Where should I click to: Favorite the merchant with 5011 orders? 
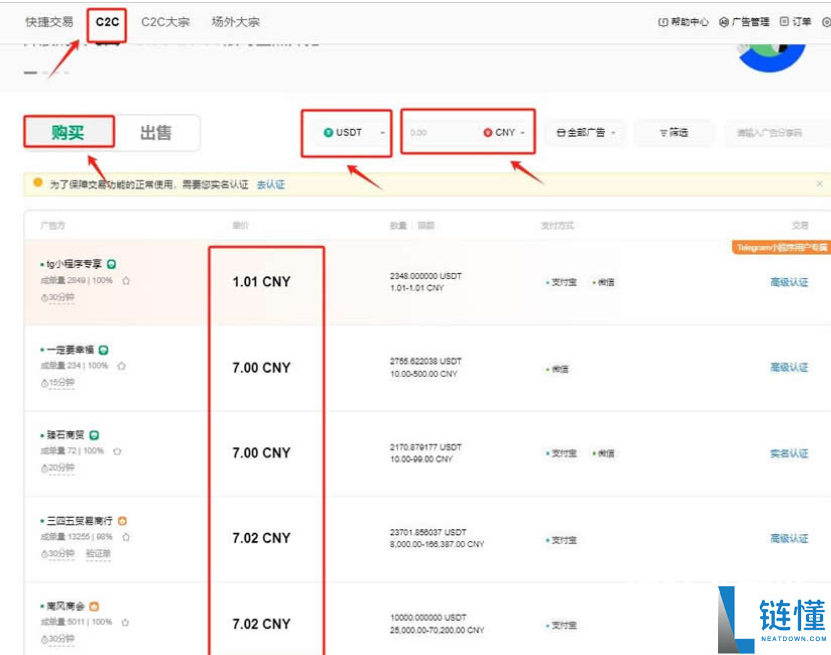click(125, 622)
